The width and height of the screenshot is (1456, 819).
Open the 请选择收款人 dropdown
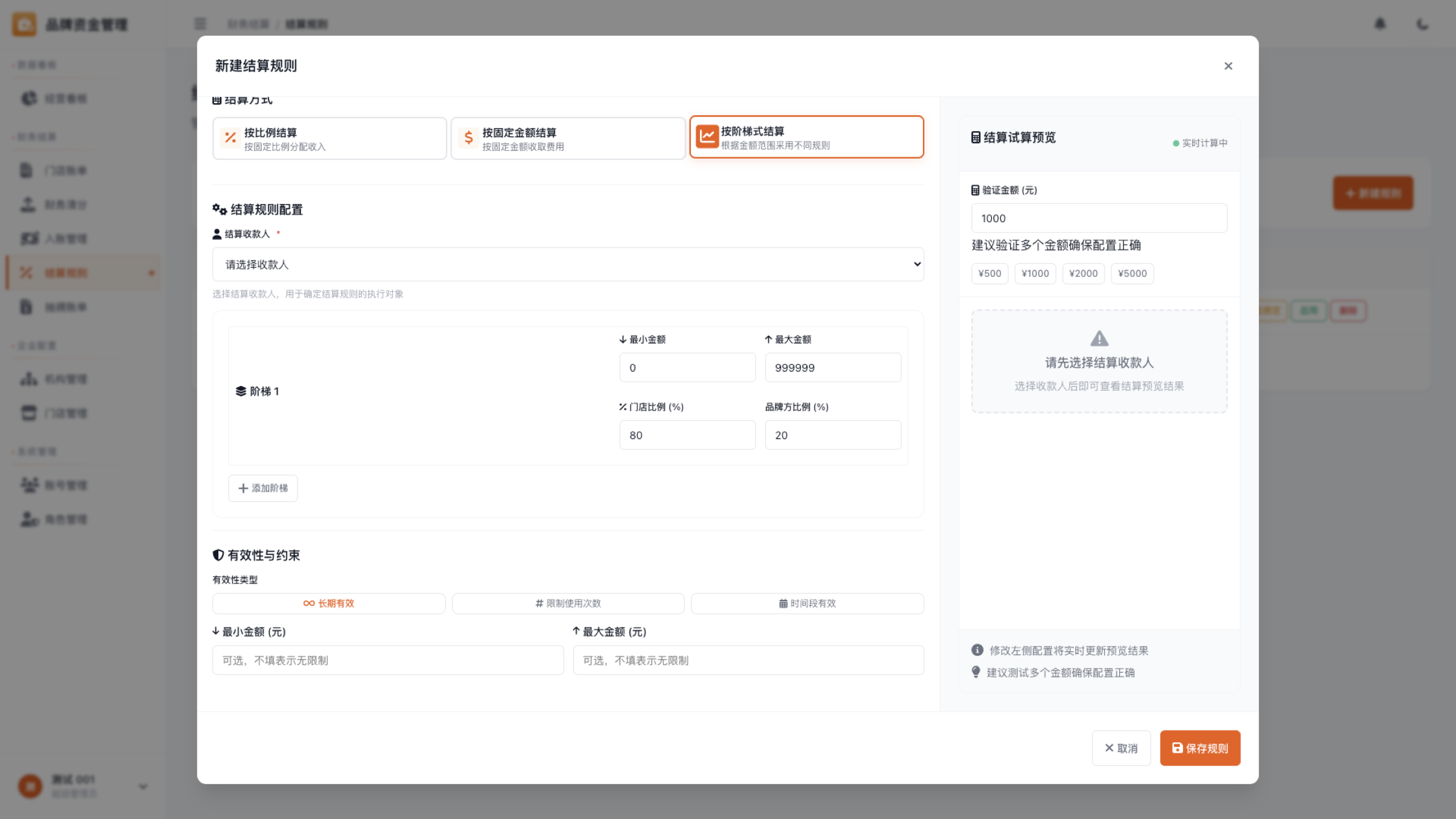568,265
